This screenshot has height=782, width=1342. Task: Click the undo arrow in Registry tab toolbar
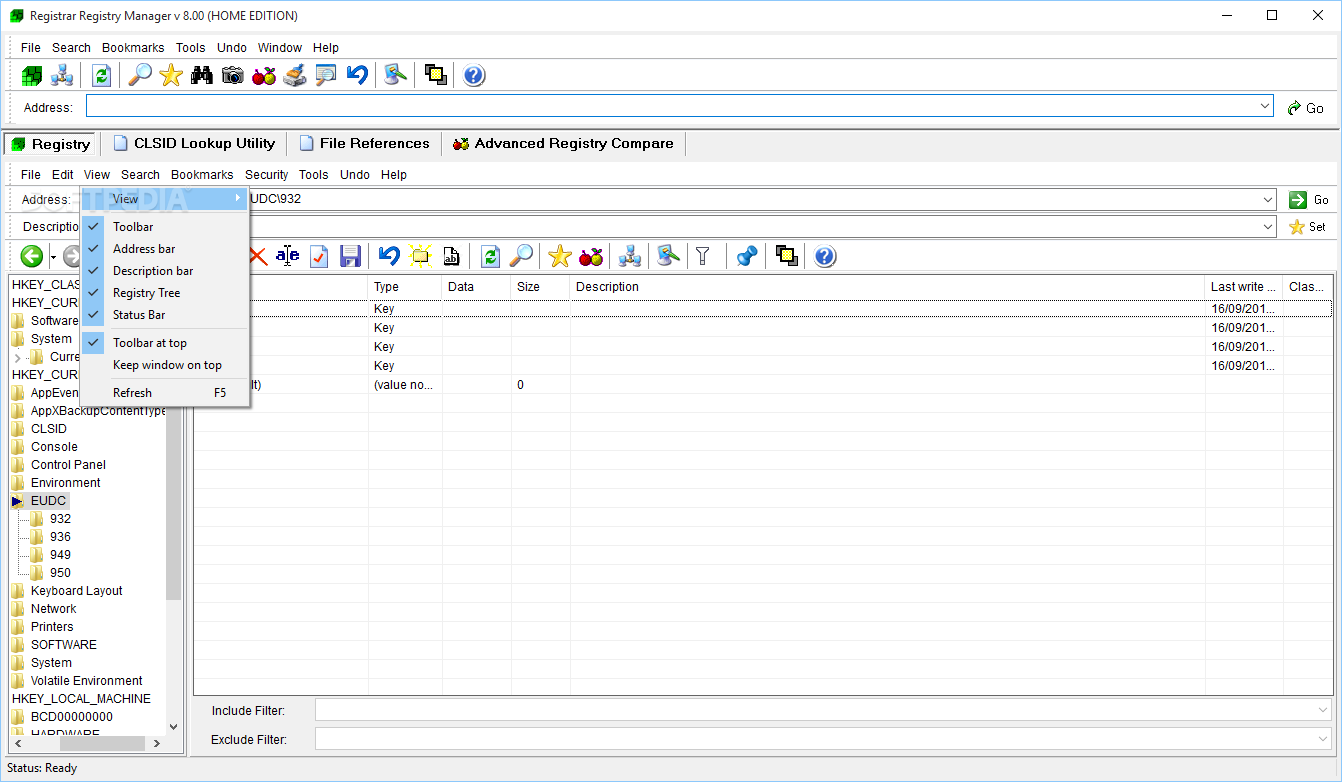point(389,257)
